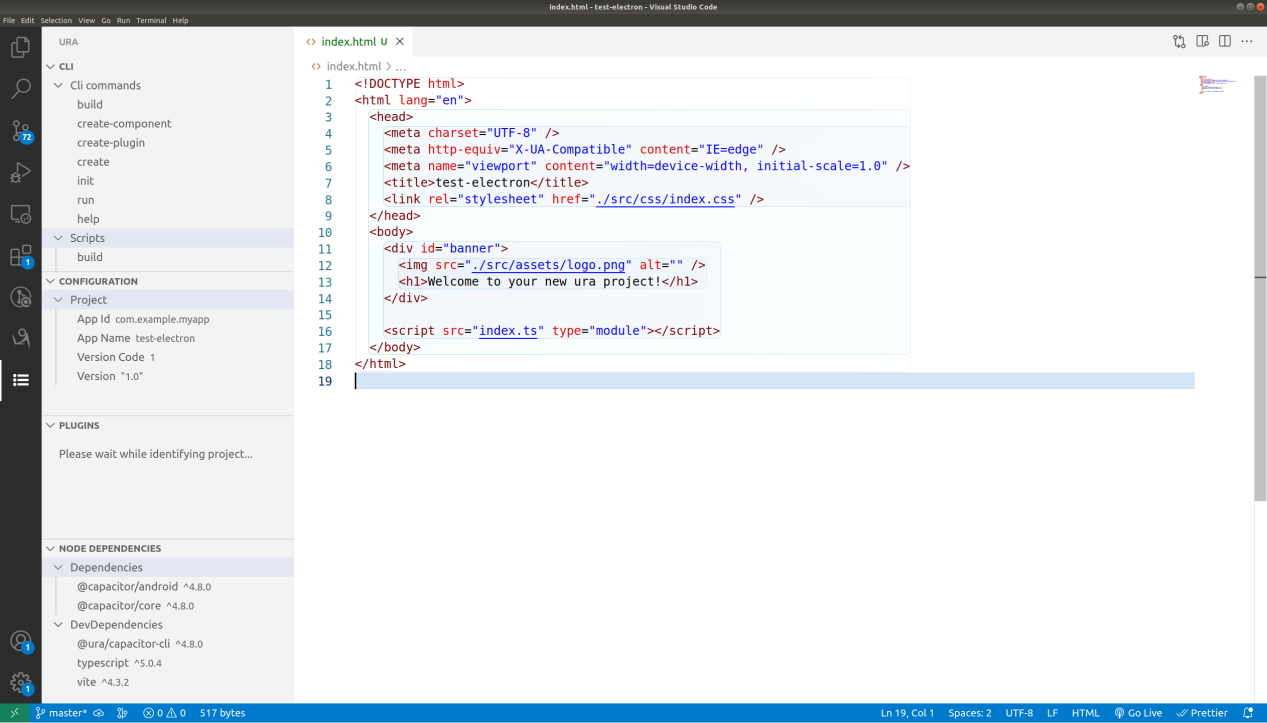Click the publish to cloud icon
The width and height of the screenshot is (1267, 723).
(99, 713)
